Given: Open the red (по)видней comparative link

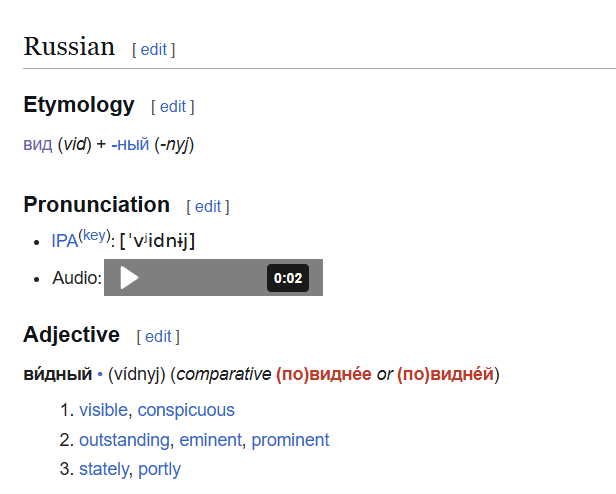Looking at the screenshot, I should pos(445,374).
